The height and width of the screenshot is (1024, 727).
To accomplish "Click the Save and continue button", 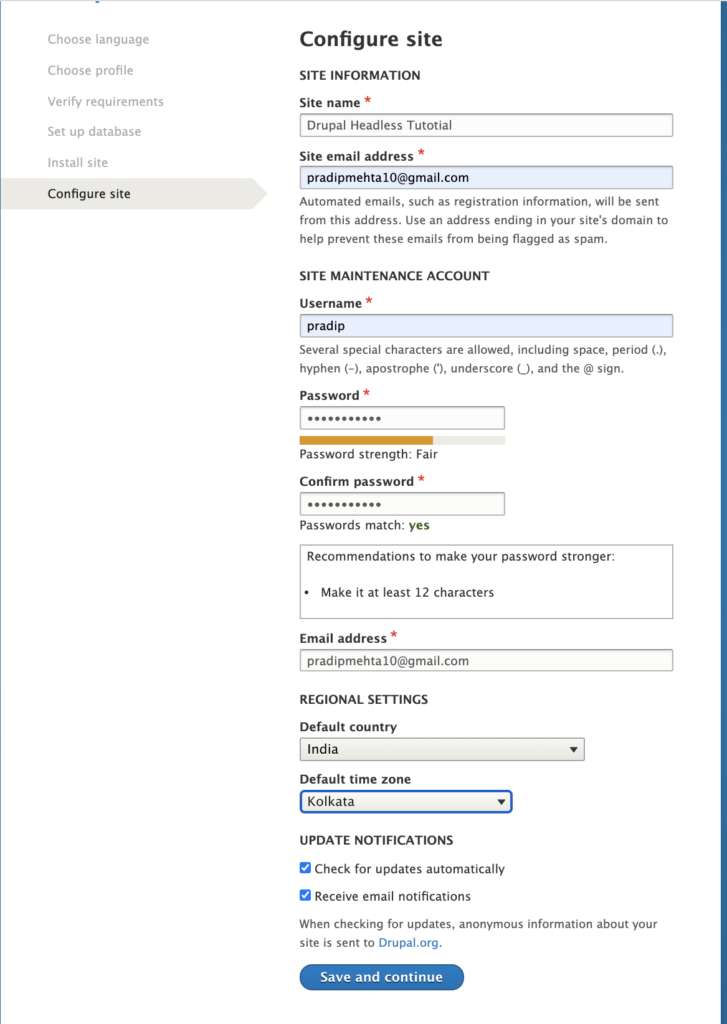I will [381, 977].
